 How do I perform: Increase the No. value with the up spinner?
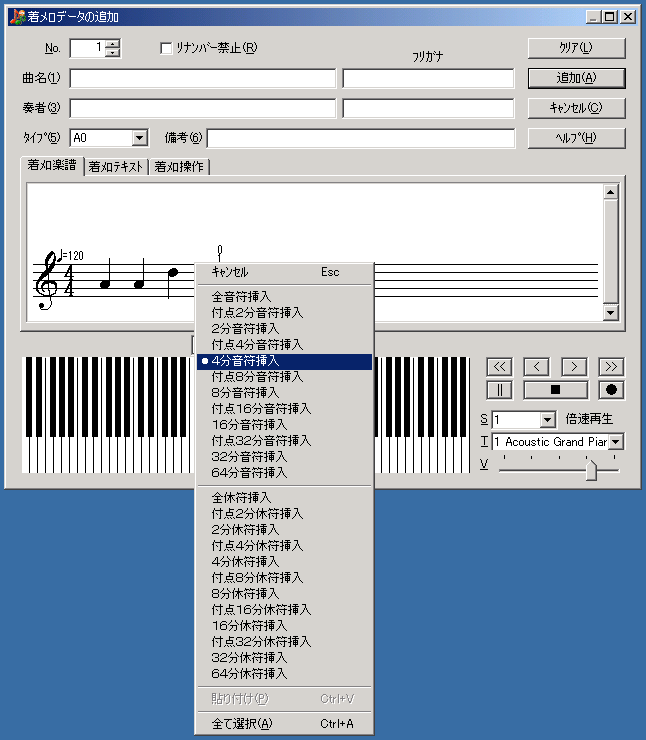(113, 44)
